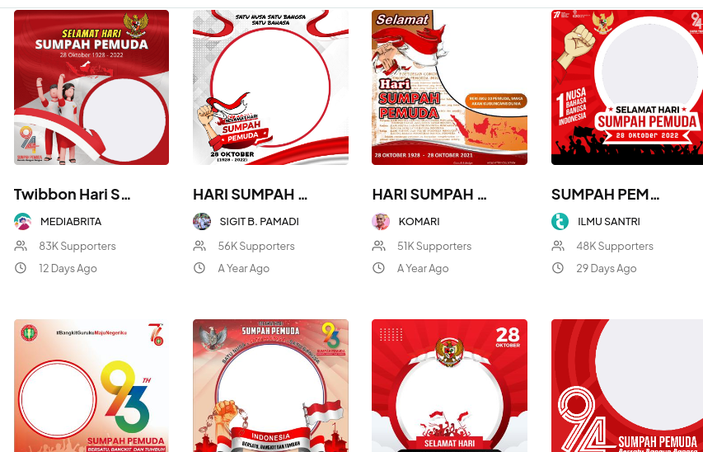The width and height of the screenshot is (703, 452).
Task: Open Selamat Hari Sumpah Pemuda 1928-2022 frame
Action: pyautogui.click(x=91, y=87)
